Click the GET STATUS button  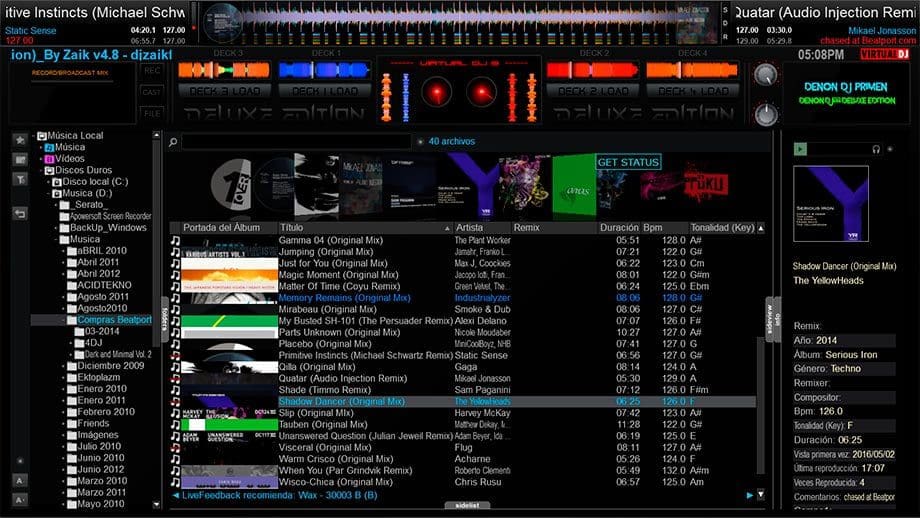(628, 162)
